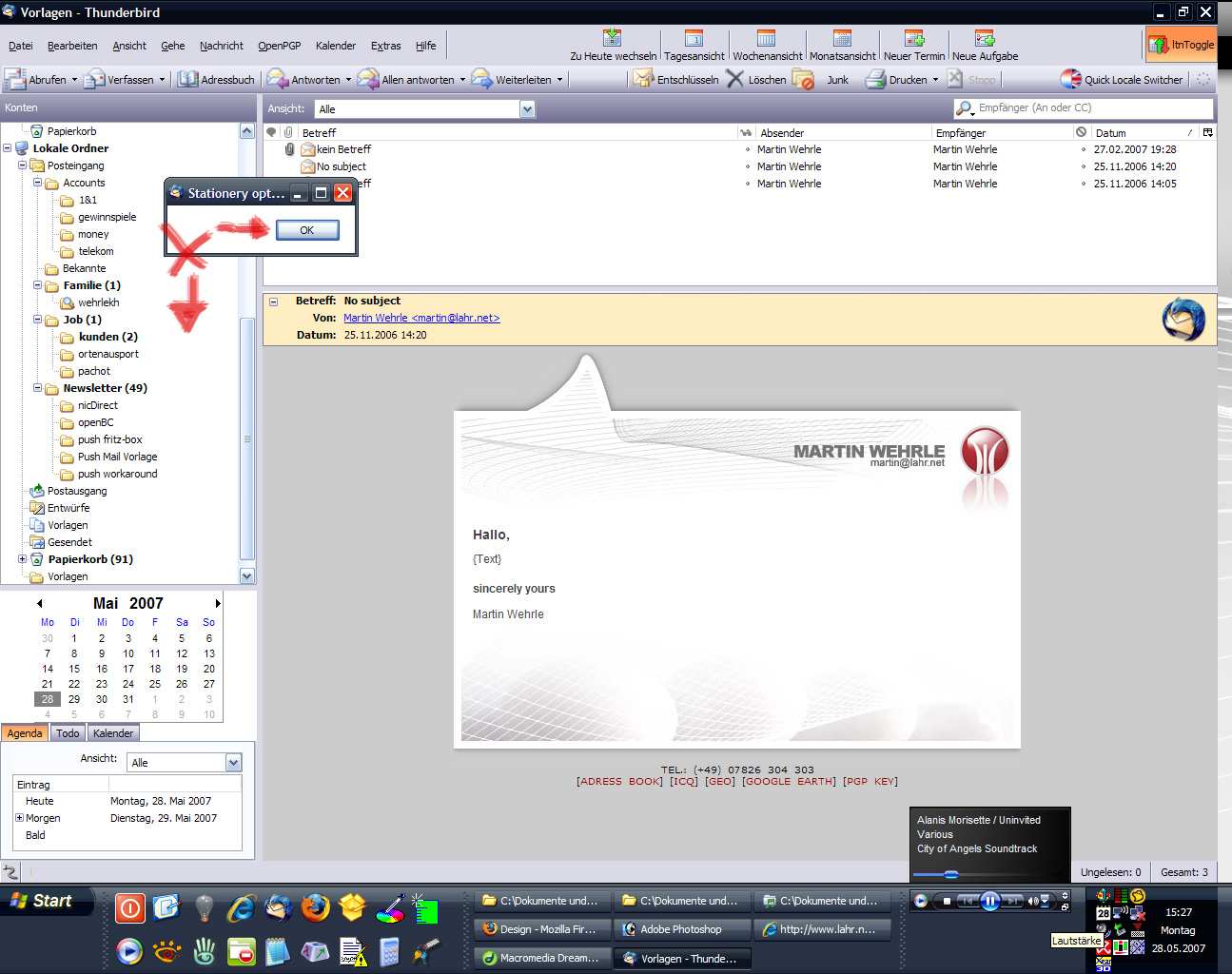
Task: Toggle the ltnToggle calendar button
Action: [1181, 45]
